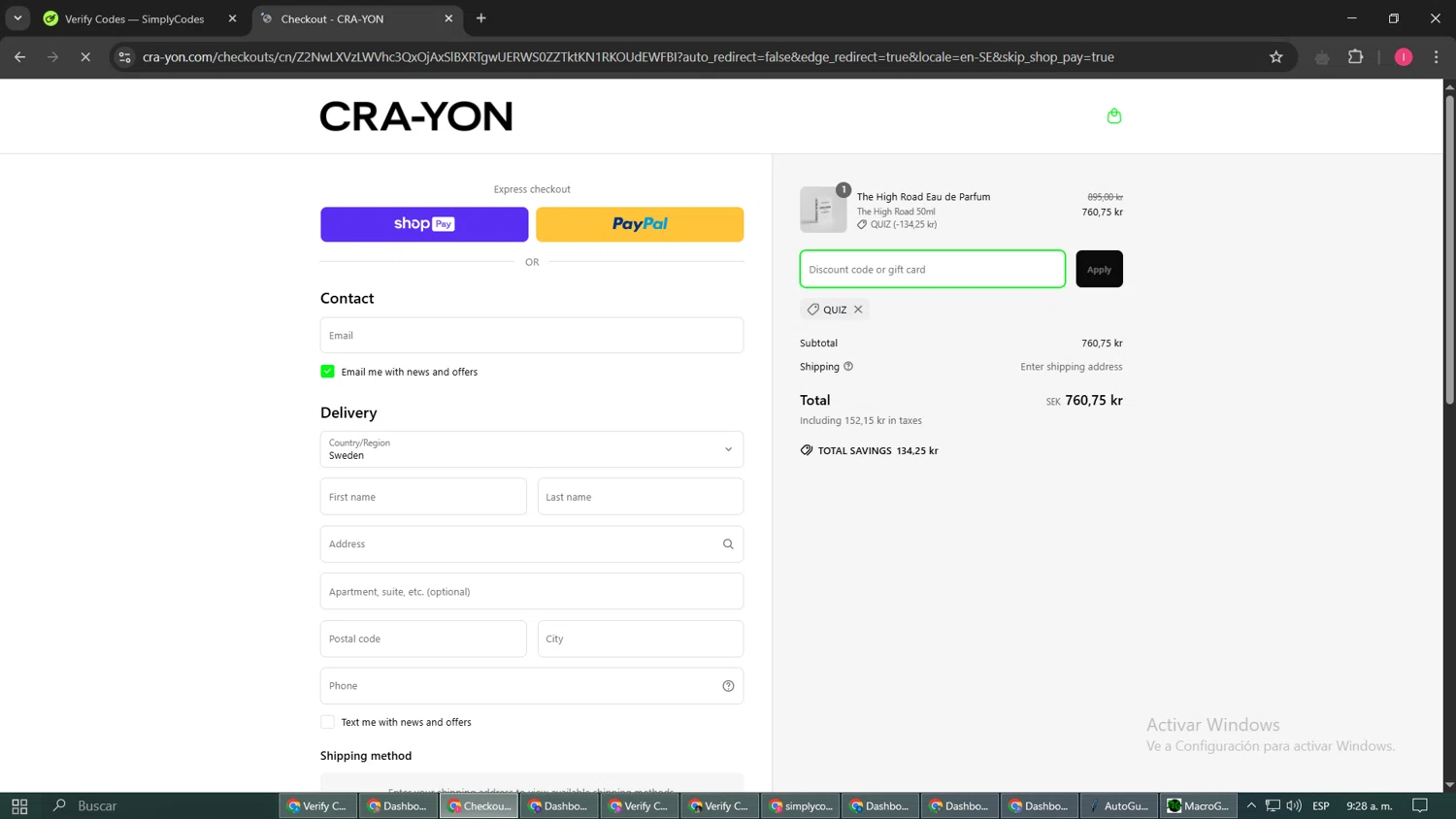Image resolution: width=1456 pixels, height=819 pixels.
Task: Click the City field
Action: tap(641, 639)
